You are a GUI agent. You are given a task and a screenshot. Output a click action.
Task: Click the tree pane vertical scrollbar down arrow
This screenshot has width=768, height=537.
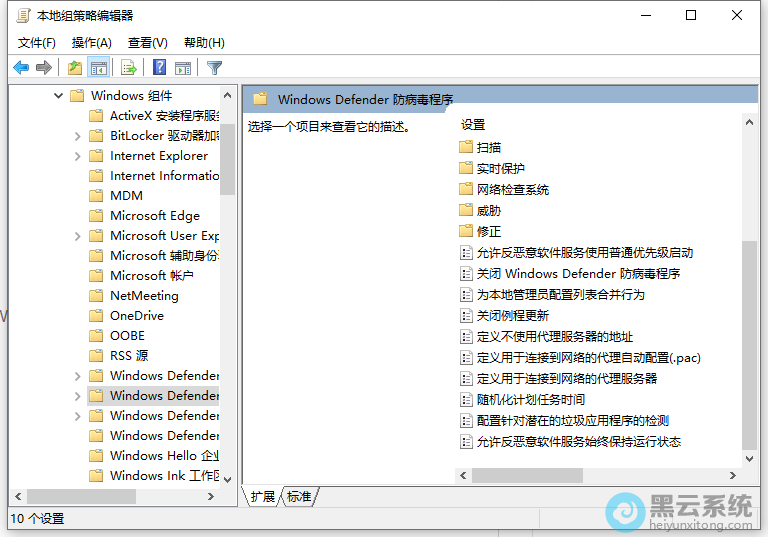[x=227, y=478]
